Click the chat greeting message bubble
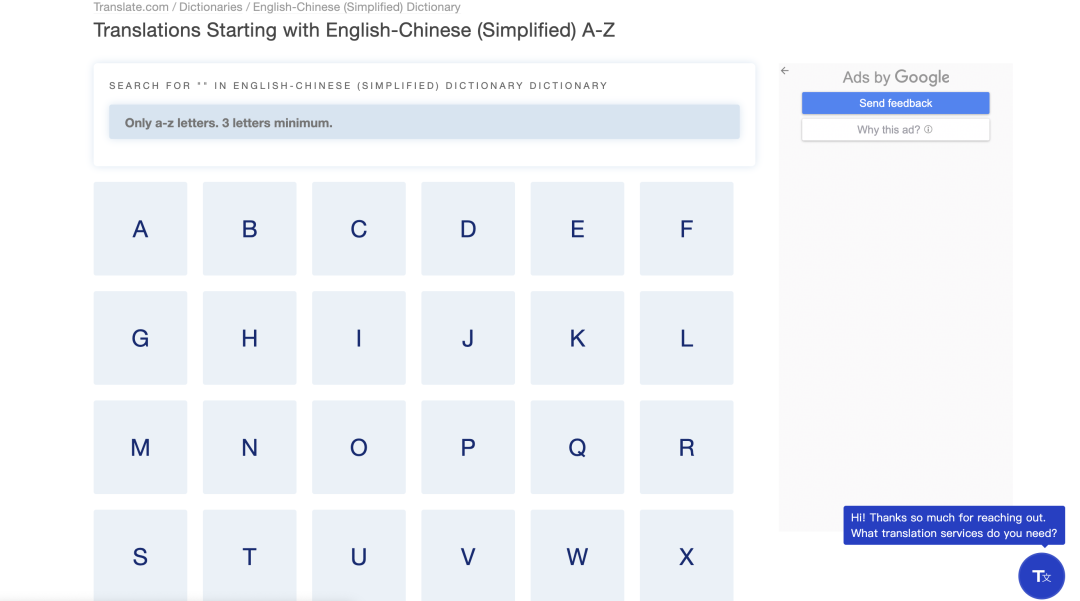 pos(954,525)
